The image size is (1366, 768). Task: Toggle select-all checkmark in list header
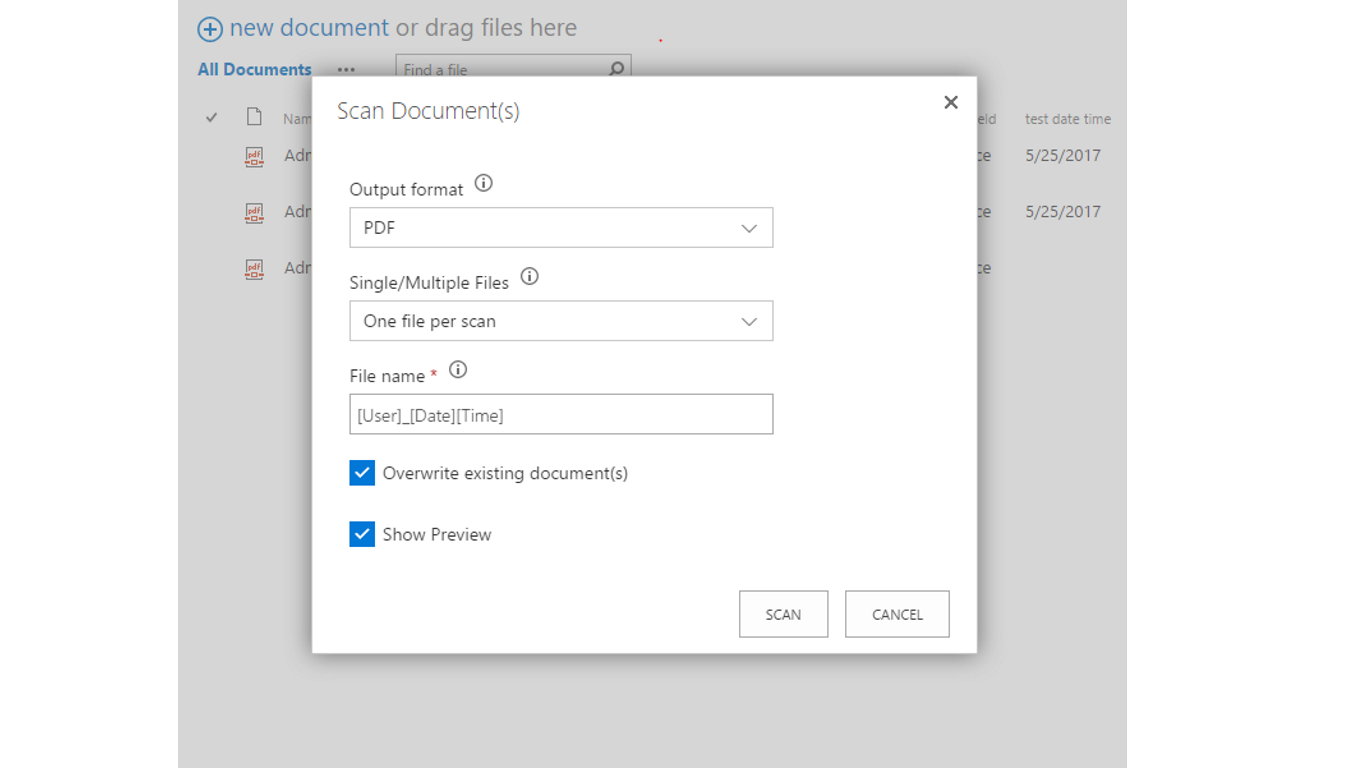click(211, 118)
